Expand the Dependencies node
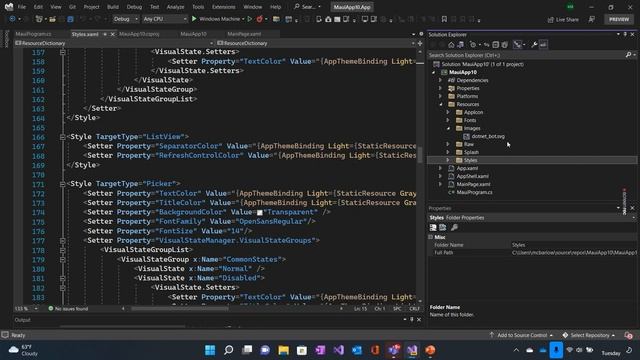 pyautogui.click(x=440, y=80)
